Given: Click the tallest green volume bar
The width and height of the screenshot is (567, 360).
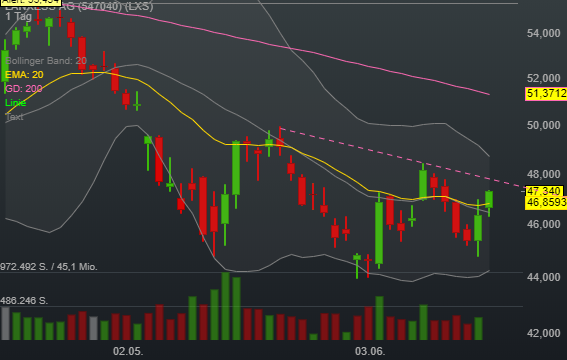Looking at the screenshot, I should (x=225, y=306).
